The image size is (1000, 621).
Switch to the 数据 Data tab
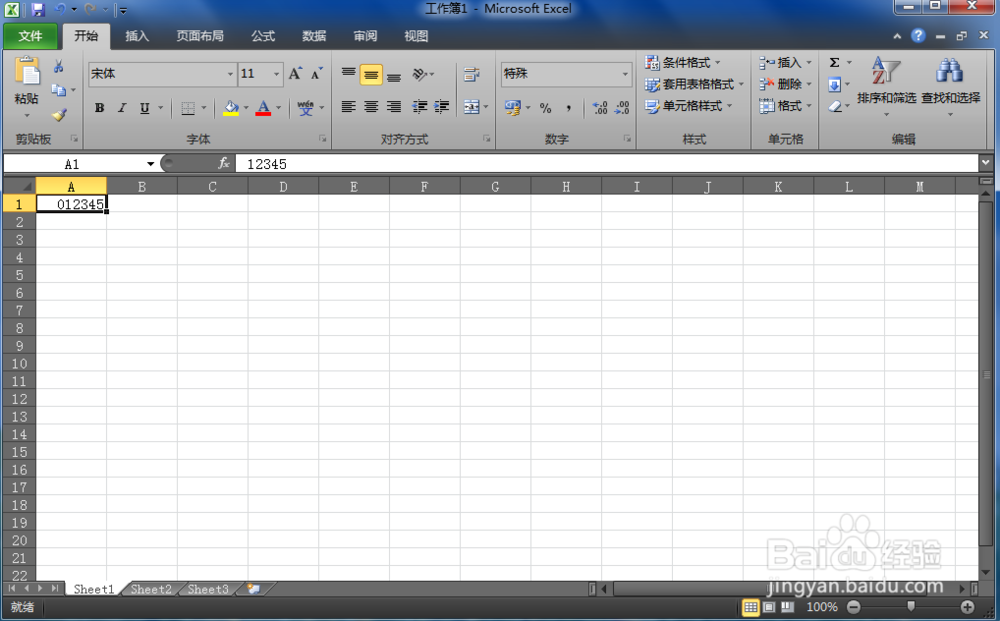coord(314,36)
